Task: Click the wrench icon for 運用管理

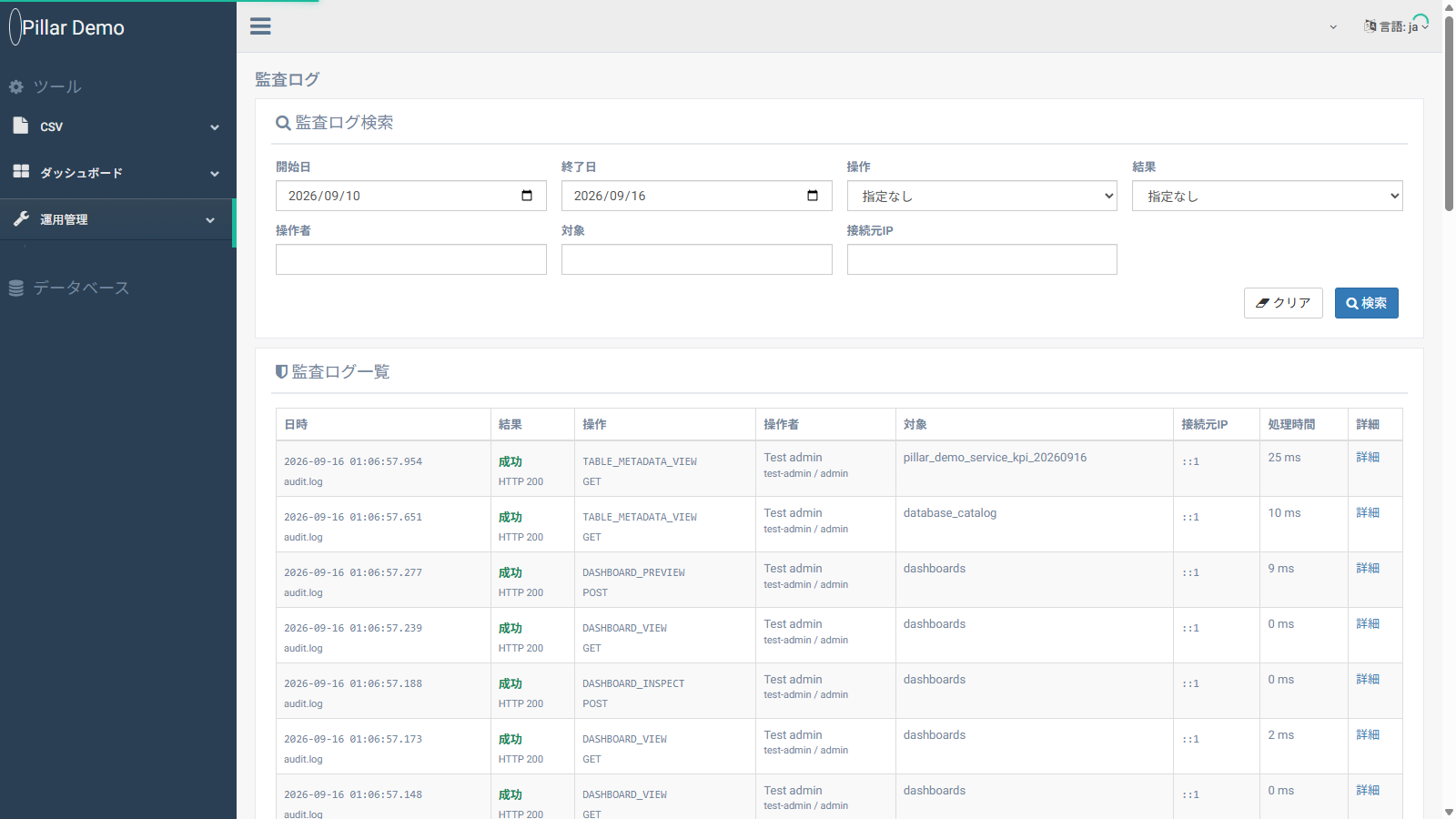Action: pyautogui.click(x=21, y=218)
